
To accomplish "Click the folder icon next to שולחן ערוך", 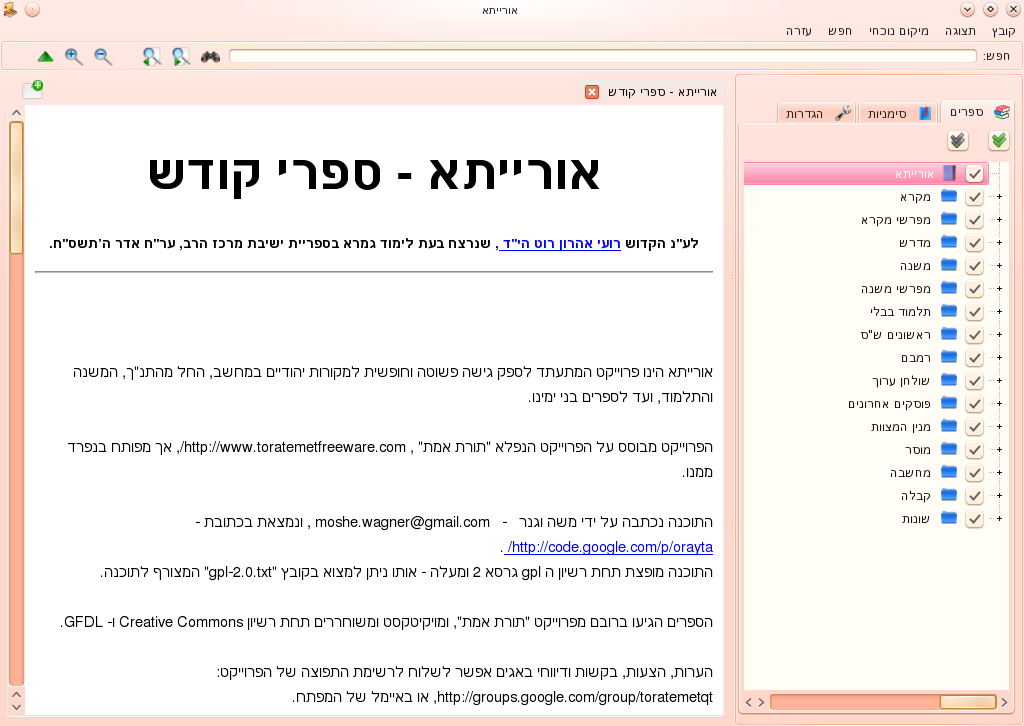I will click(x=949, y=380).
